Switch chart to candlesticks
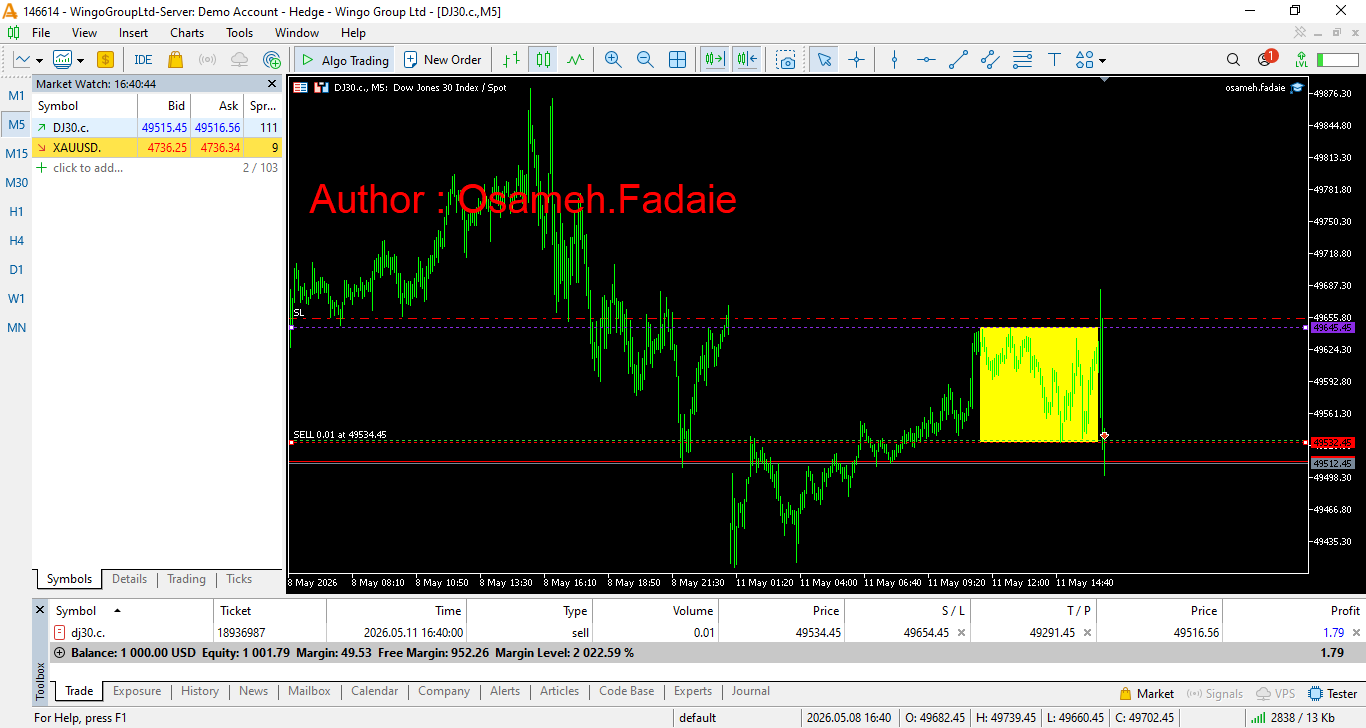This screenshot has width=1366, height=728. coord(543,60)
